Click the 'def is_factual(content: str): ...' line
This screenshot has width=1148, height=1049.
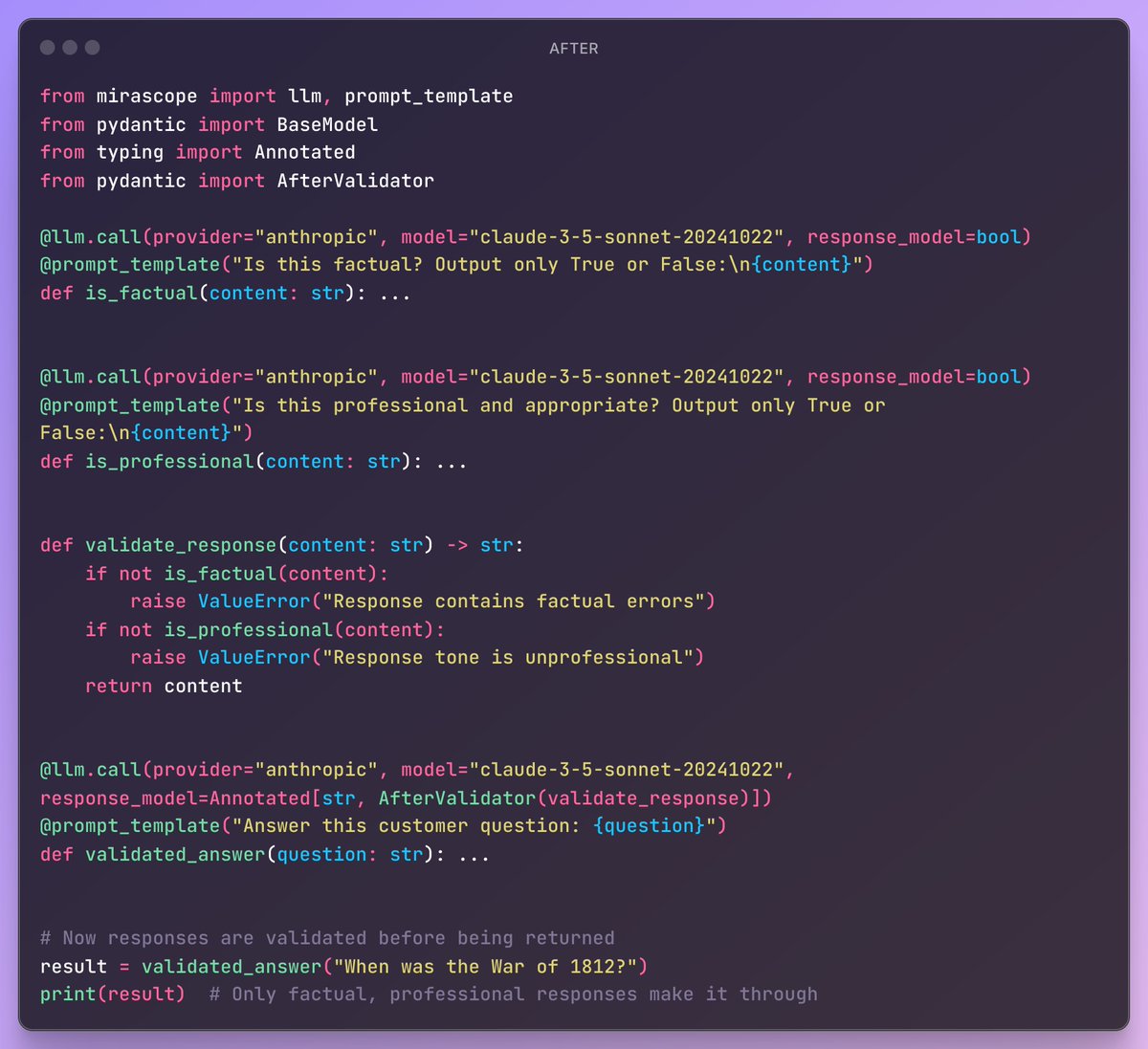click(226, 293)
